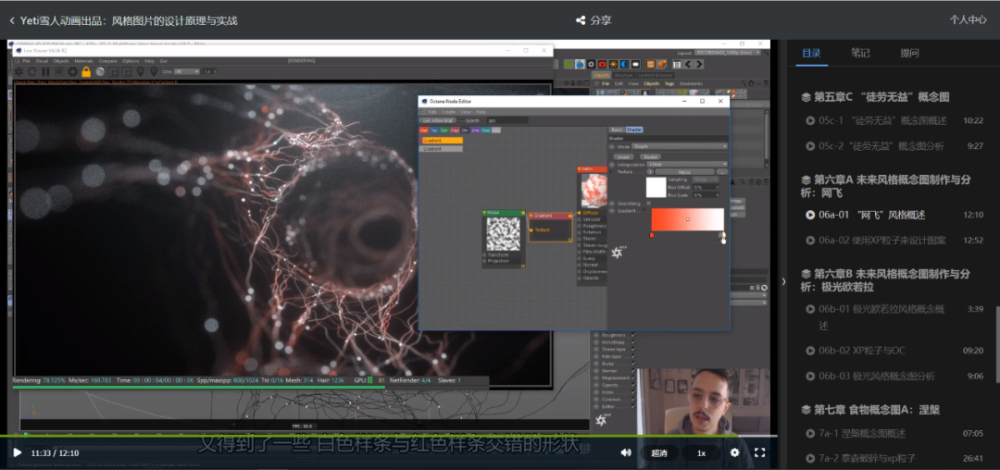Toggle the Bump channel checkbox
This screenshot has height=470, width=1000.
coord(633,364)
